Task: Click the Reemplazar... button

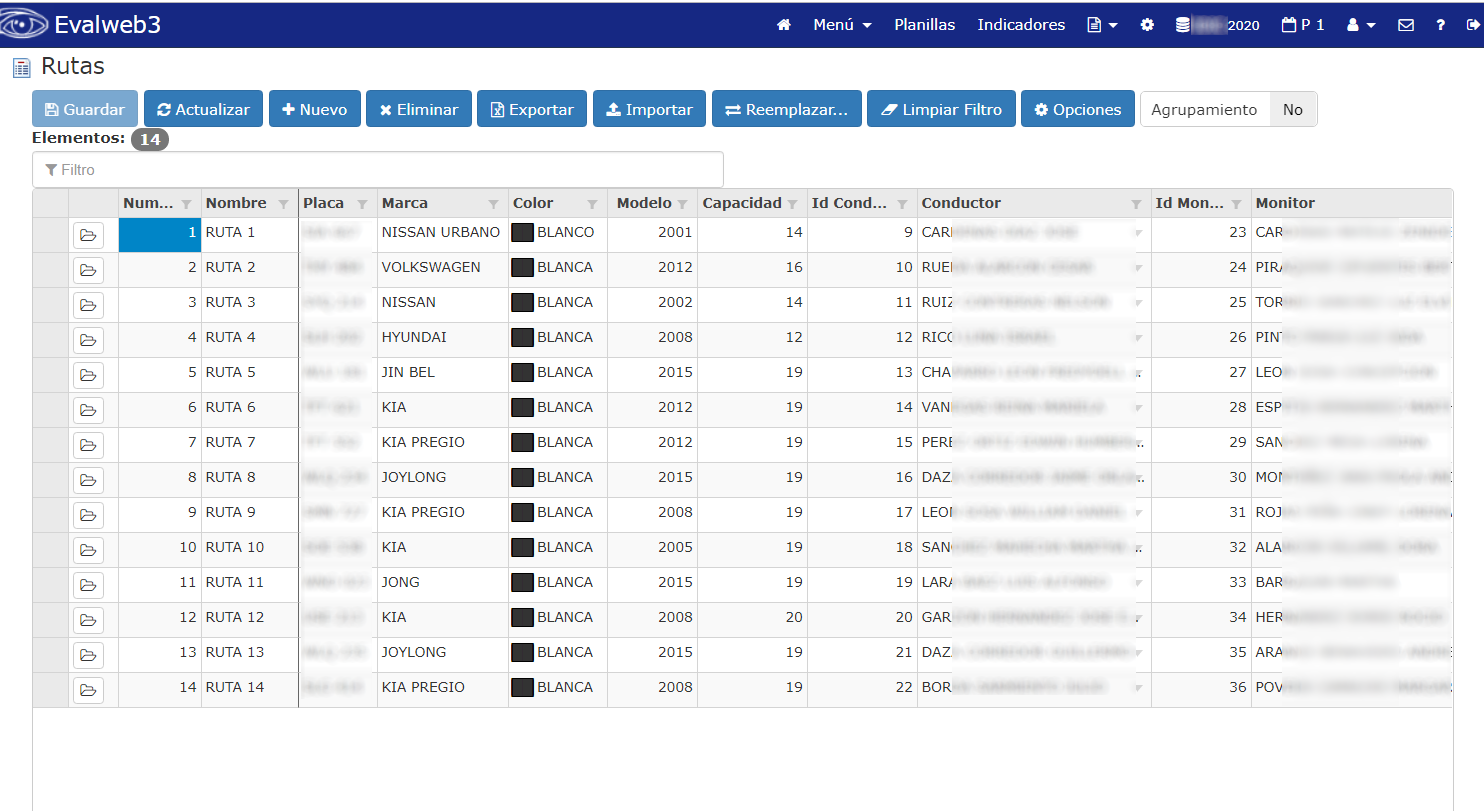Action: click(x=787, y=109)
